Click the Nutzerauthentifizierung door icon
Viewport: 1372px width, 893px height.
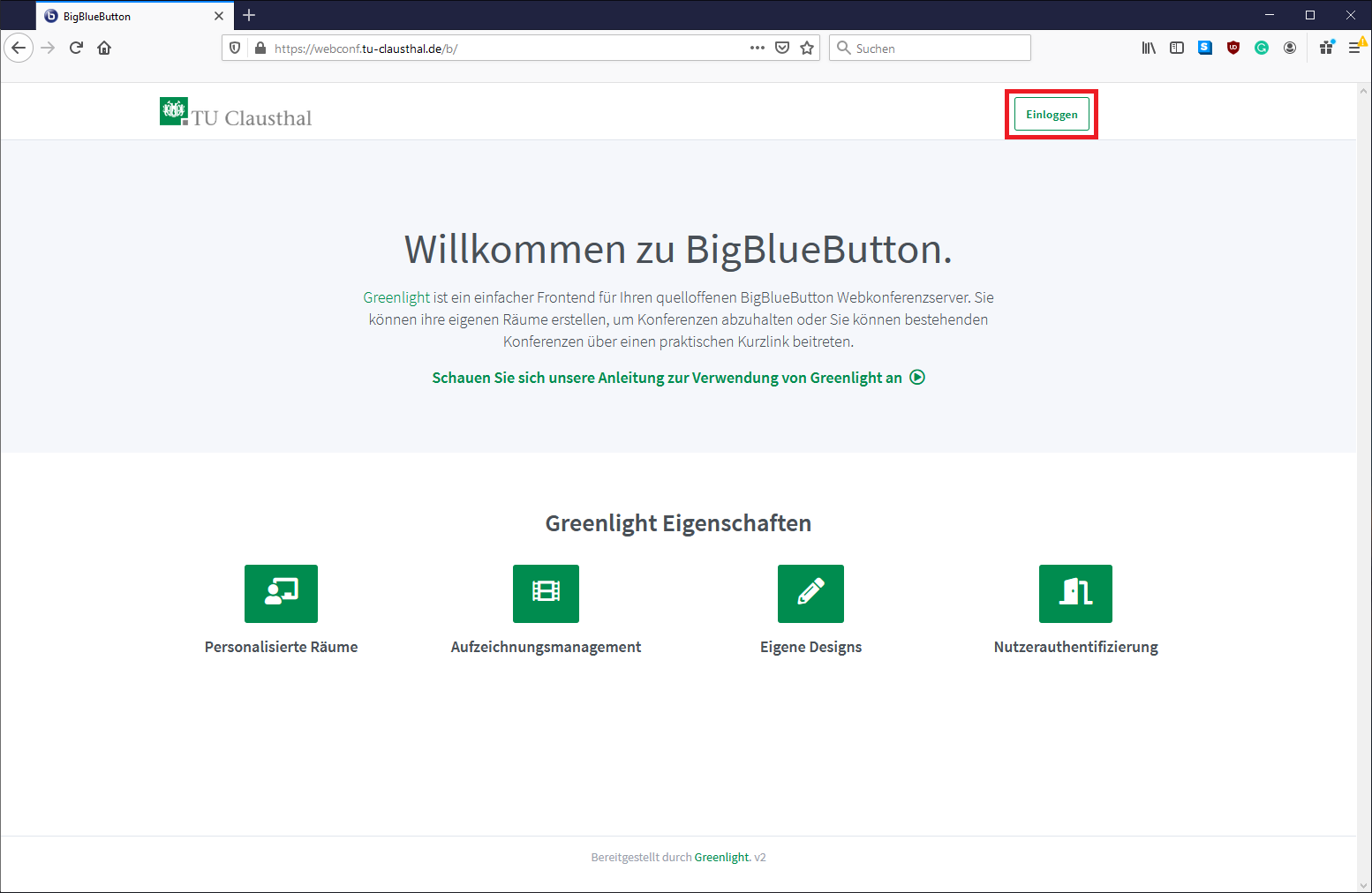pos(1075,593)
